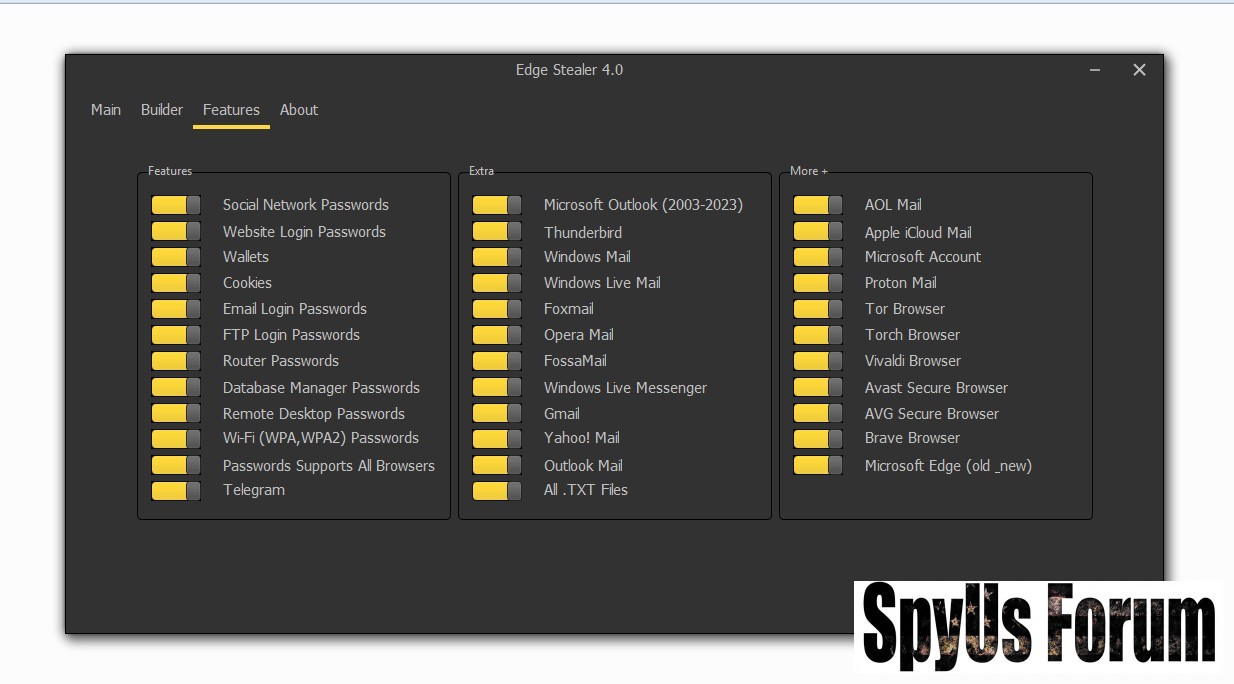The width and height of the screenshot is (1234, 684).
Task: Toggle the Foxmail switch
Action: (497, 309)
